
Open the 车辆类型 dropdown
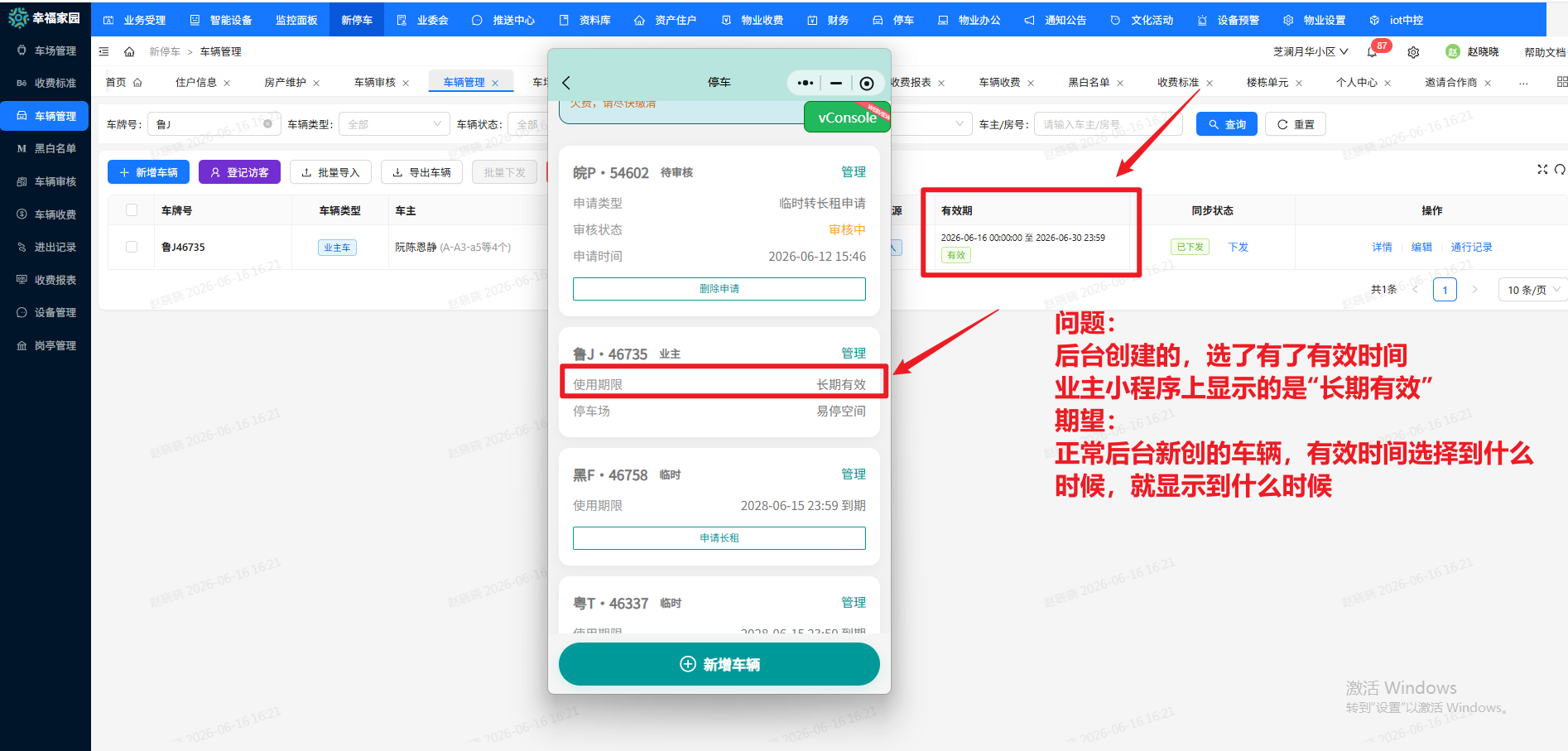tap(394, 124)
